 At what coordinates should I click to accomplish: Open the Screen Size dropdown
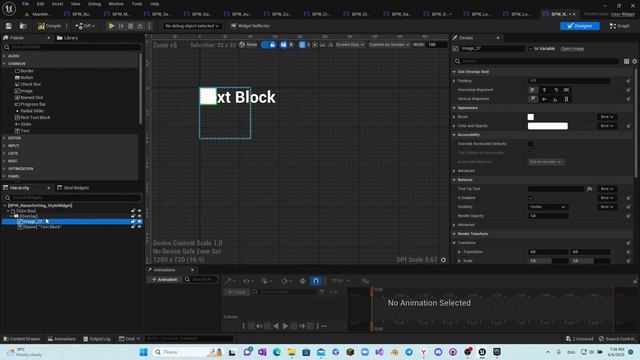(x=349, y=44)
